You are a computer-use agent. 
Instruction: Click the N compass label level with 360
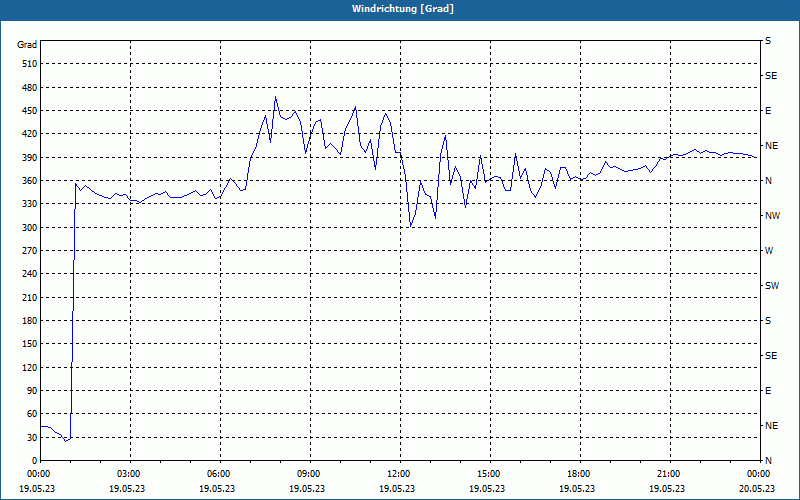coord(768,181)
